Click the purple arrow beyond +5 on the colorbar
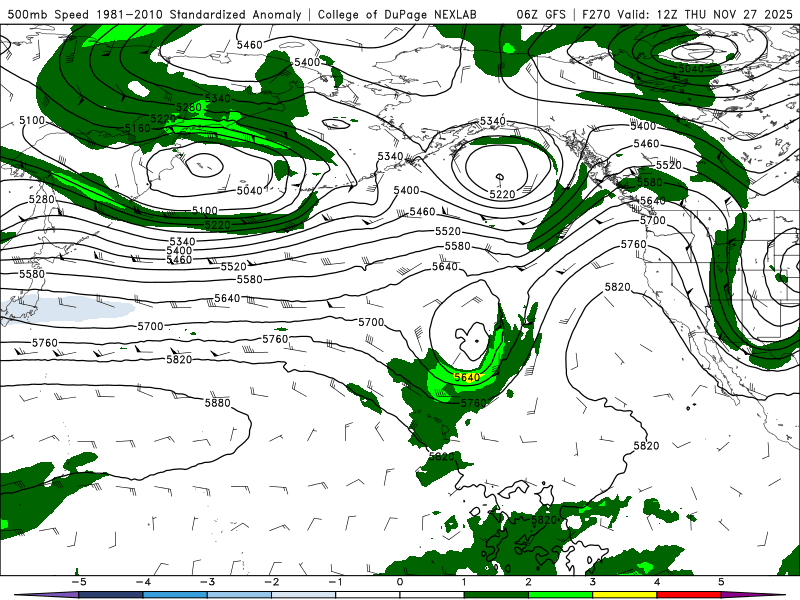 pyautogui.click(x=754, y=595)
